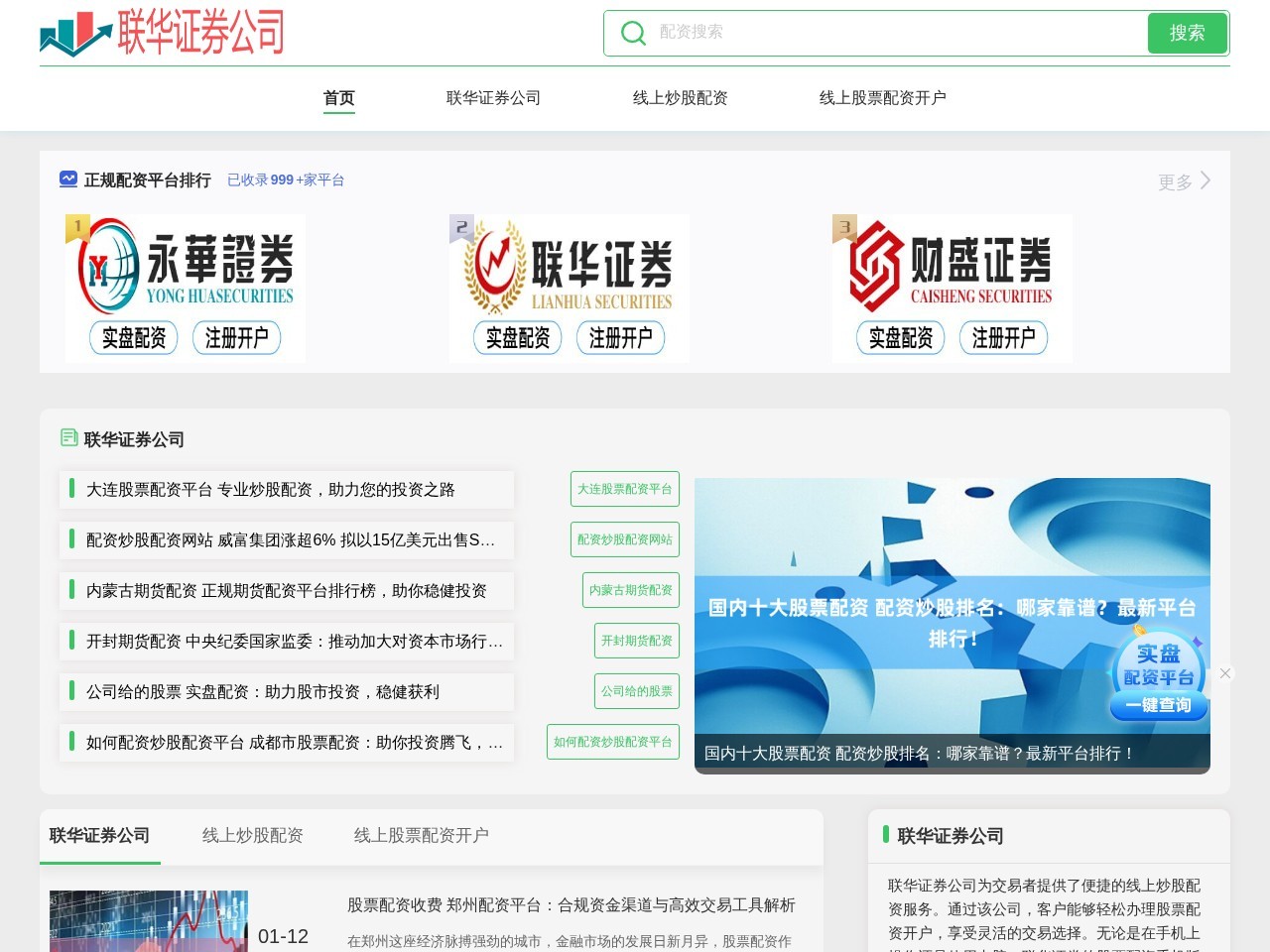Screen dimensions: 1270x952
Task: Click the 01-12 article thumbnail image
Action: 149,921
